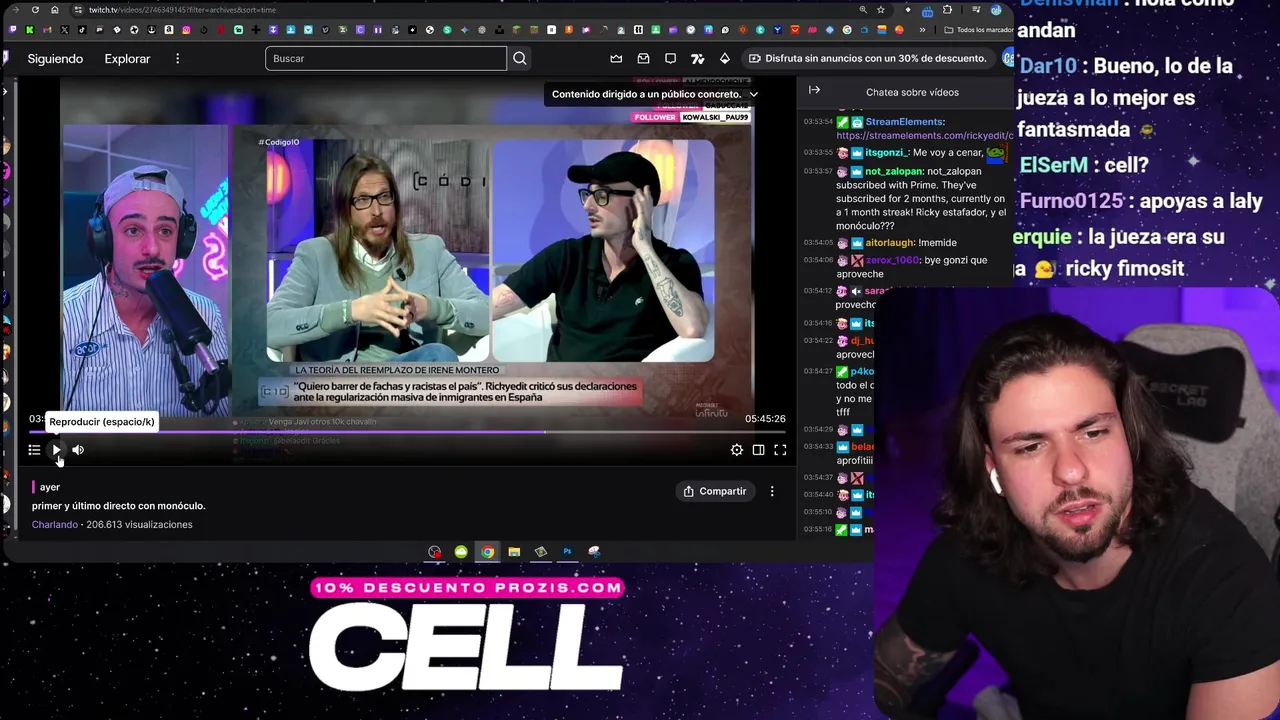Open Prime loot crown icon
1280x720 pixels.
pyautogui.click(x=616, y=59)
